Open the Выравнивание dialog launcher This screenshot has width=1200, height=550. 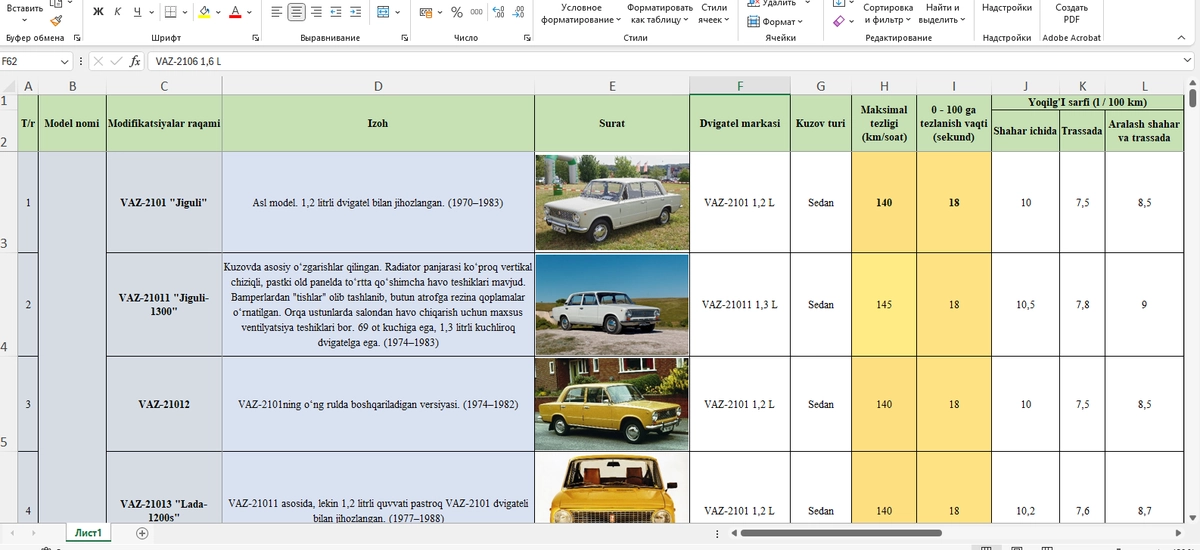coord(405,38)
